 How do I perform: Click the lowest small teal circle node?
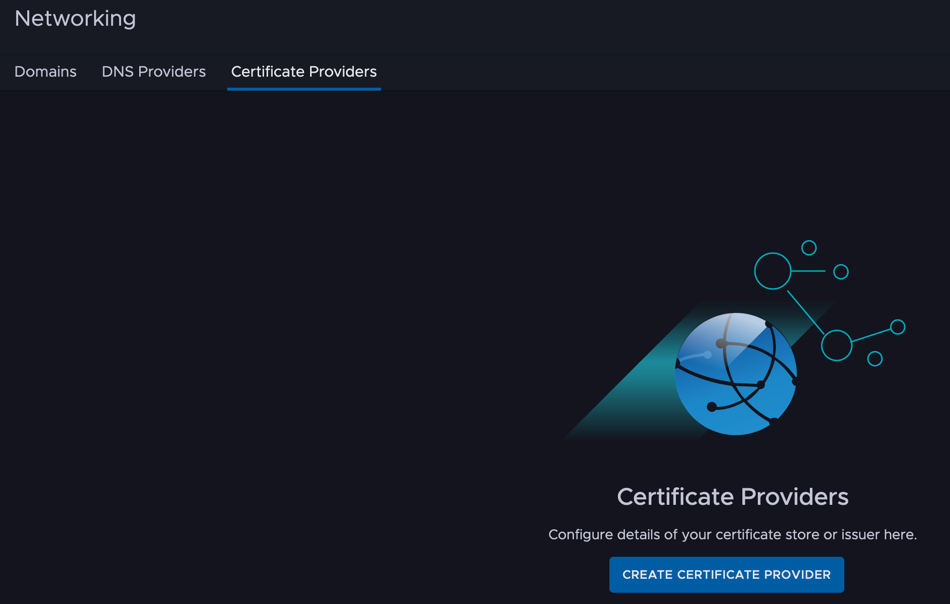(x=875, y=359)
